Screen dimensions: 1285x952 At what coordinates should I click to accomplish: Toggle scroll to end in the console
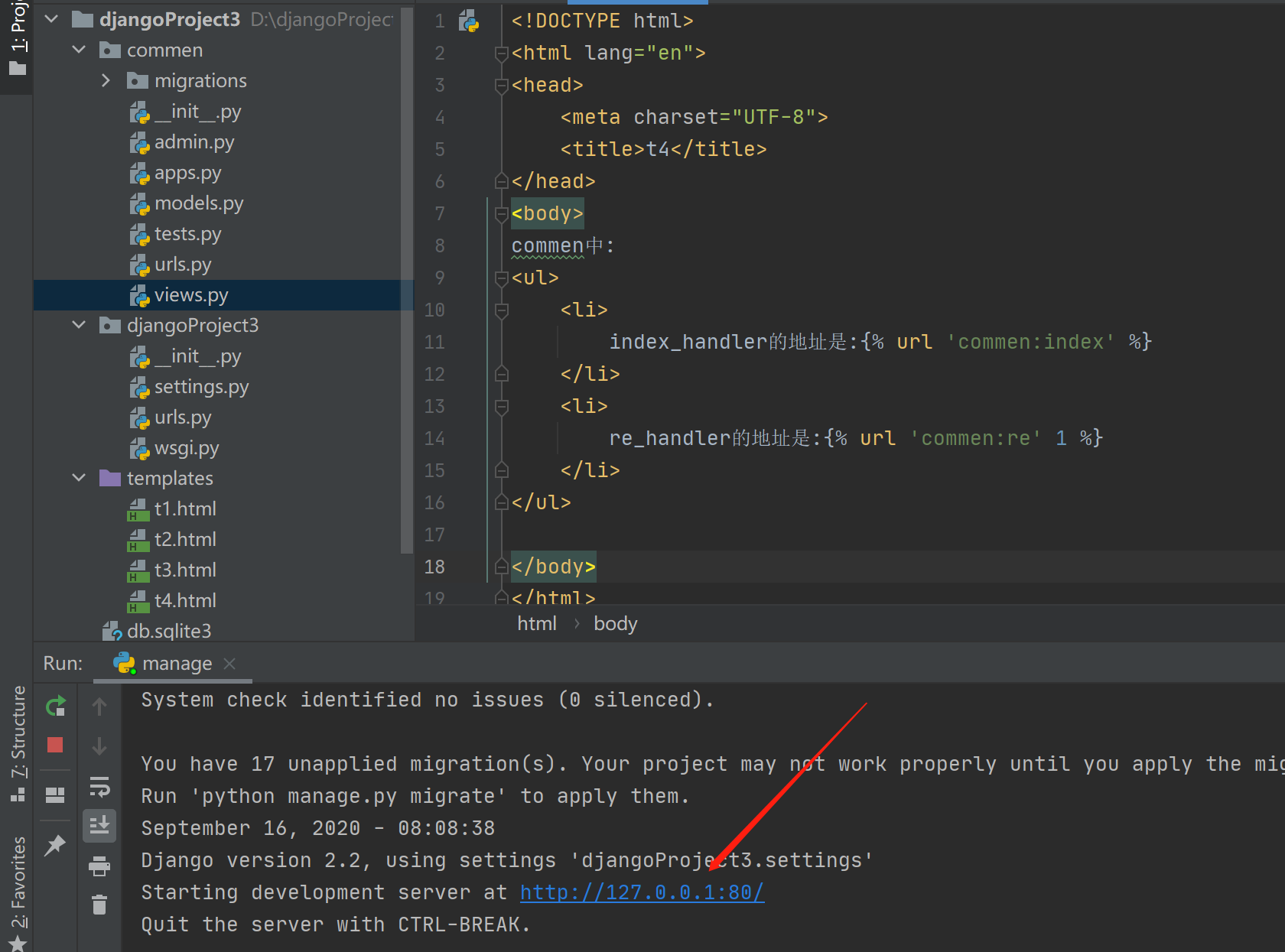coord(99,825)
